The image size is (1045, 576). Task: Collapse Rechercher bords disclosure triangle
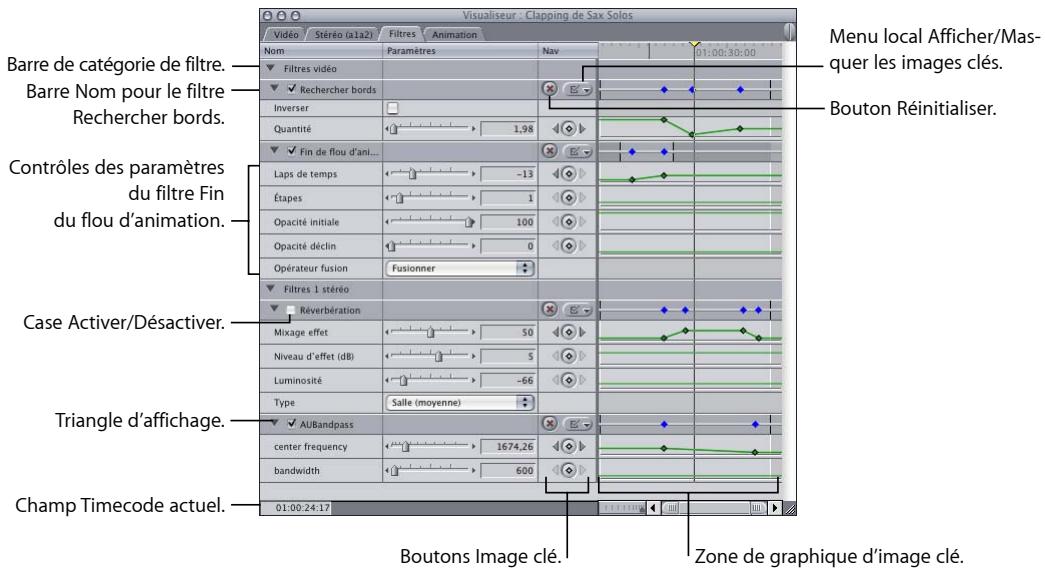275,88
